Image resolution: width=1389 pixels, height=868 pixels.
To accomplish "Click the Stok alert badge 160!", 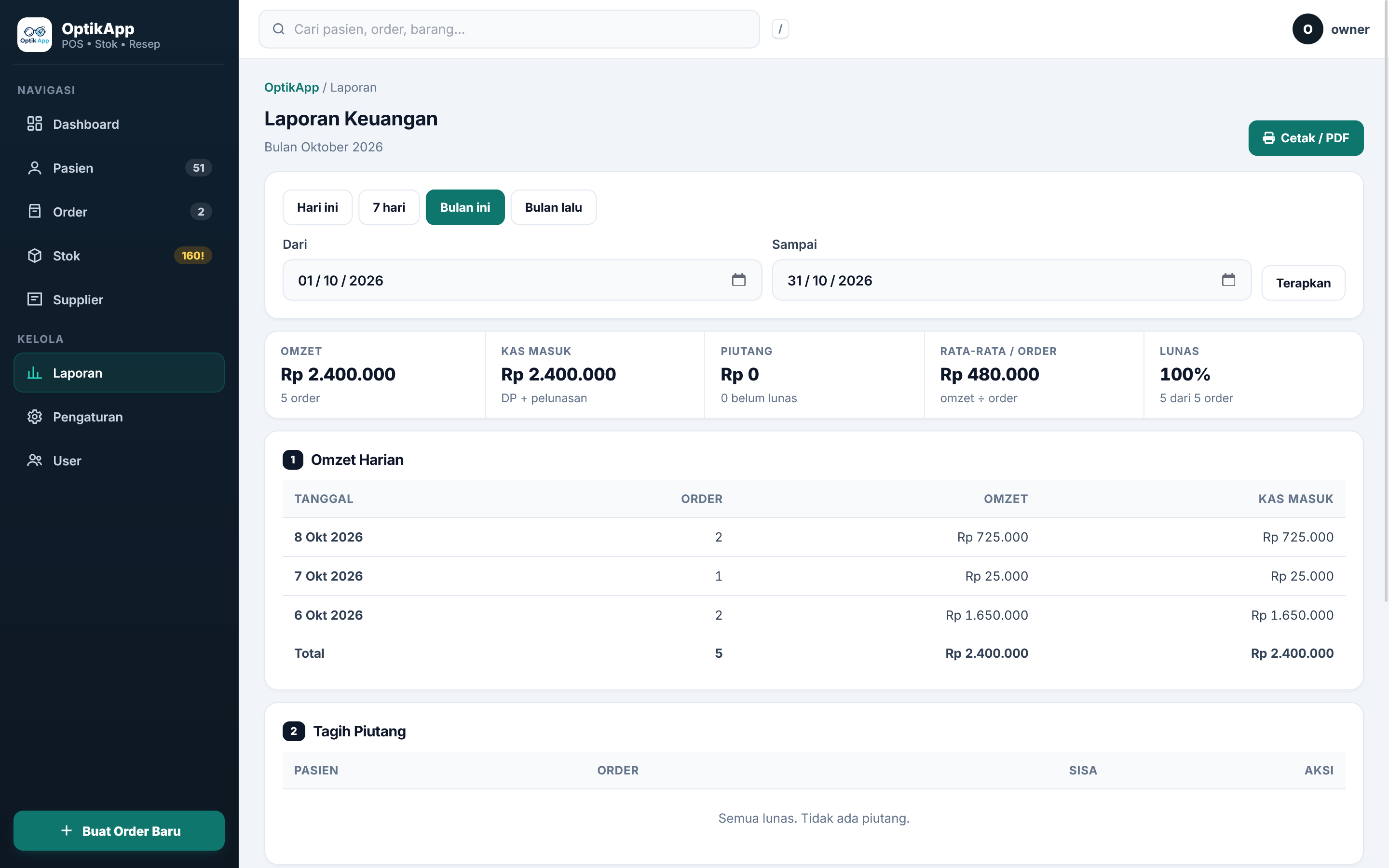I will [193, 256].
